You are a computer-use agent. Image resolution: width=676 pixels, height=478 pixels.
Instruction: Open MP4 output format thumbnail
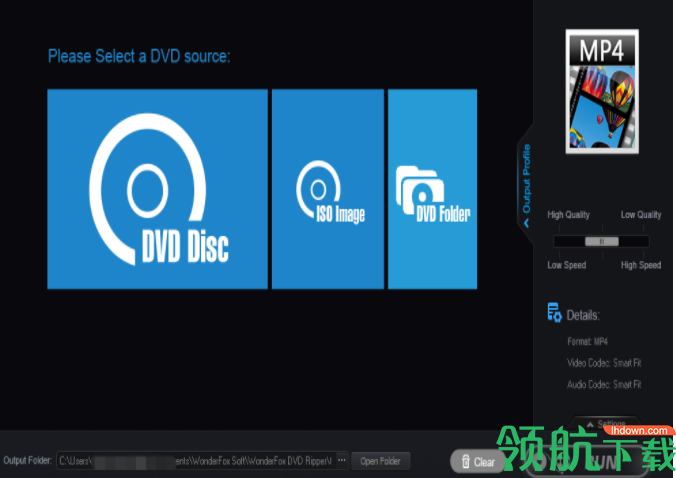[x=602, y=91]
